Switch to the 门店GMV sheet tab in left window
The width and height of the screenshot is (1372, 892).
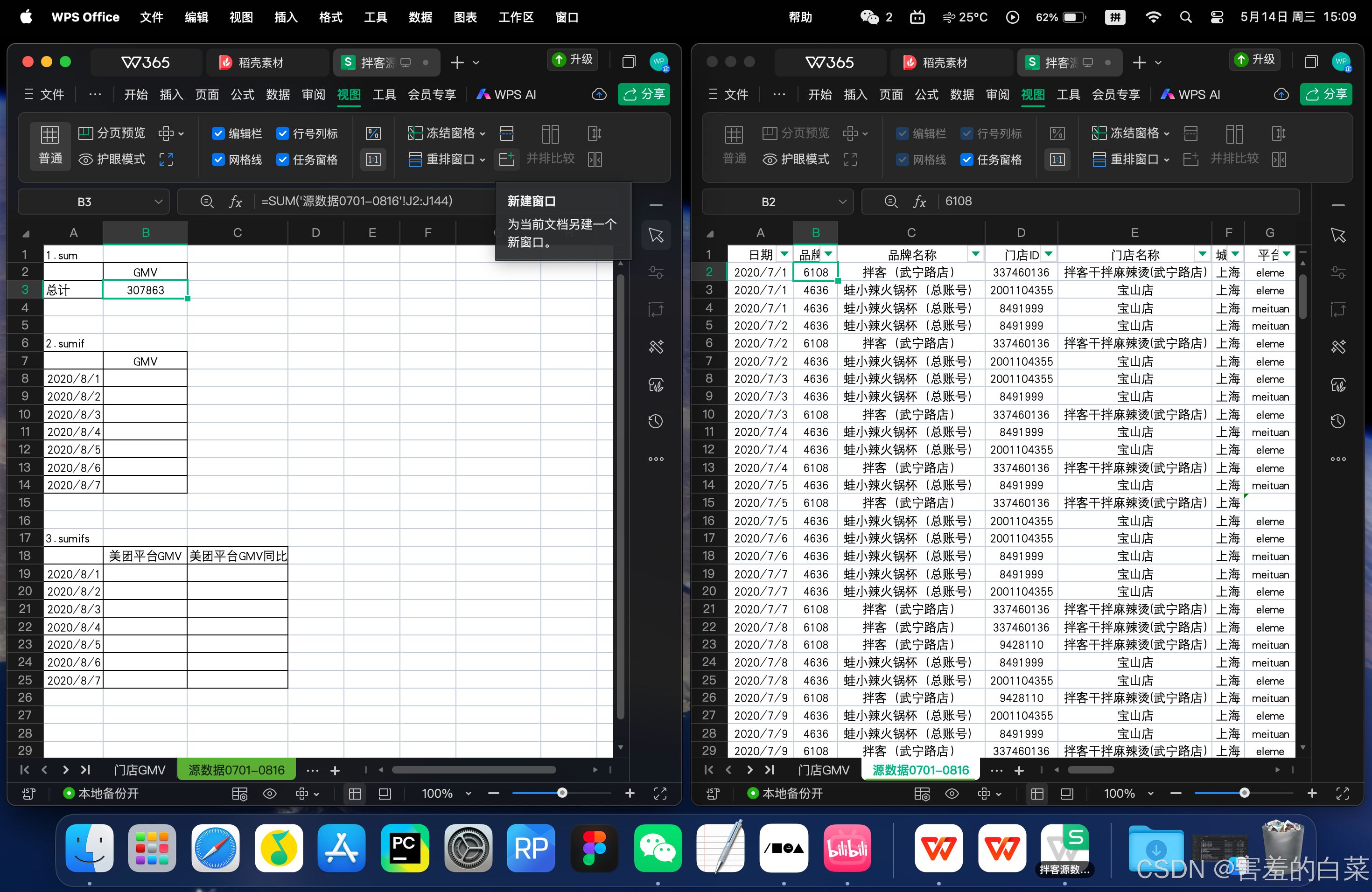(139, 770)
